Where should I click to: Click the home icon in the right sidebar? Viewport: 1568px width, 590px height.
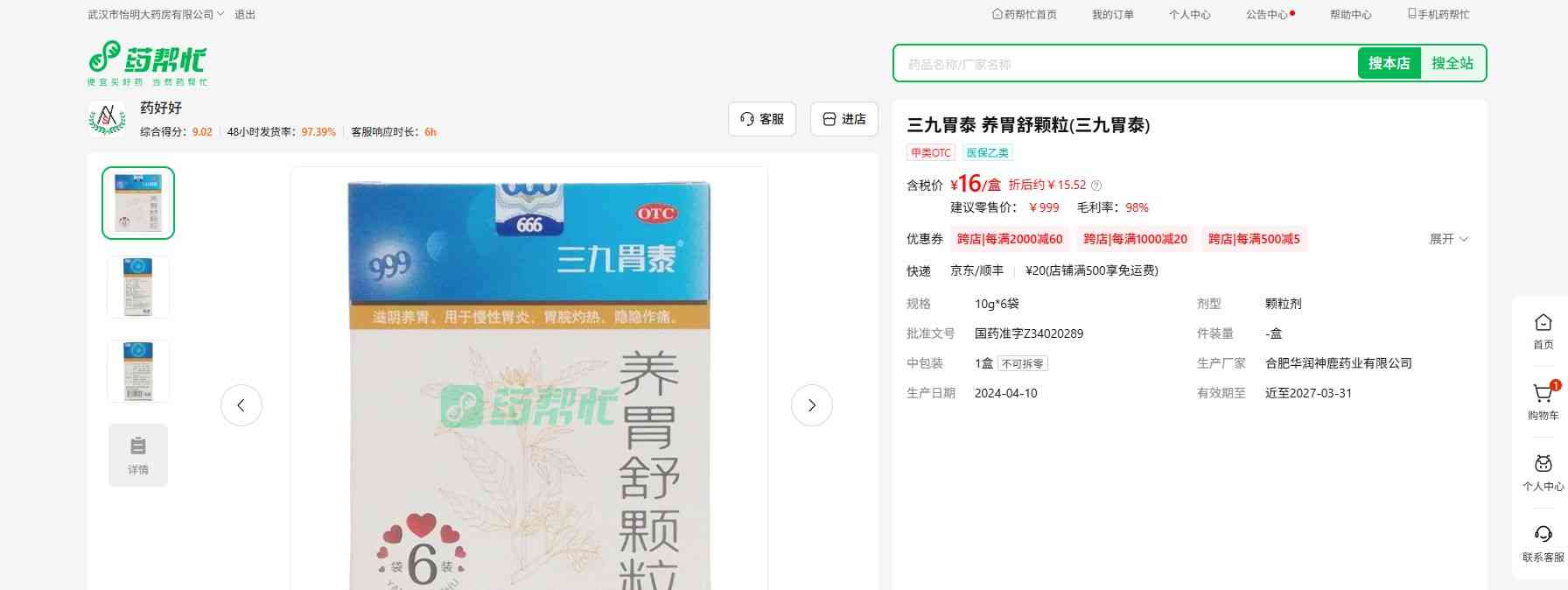coord(1543,324)
